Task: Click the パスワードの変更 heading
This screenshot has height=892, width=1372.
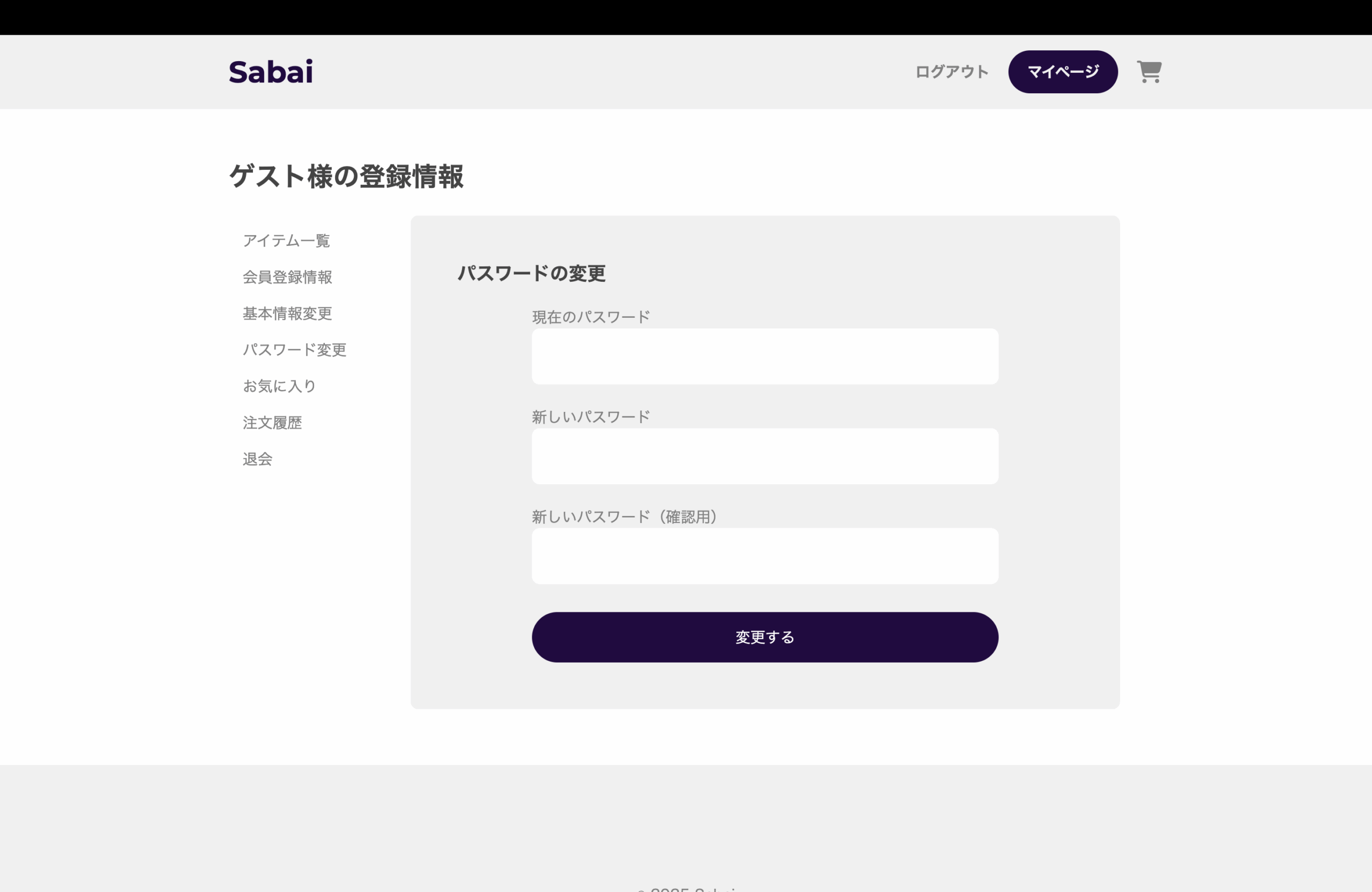Action: click(x=531, y=273)
